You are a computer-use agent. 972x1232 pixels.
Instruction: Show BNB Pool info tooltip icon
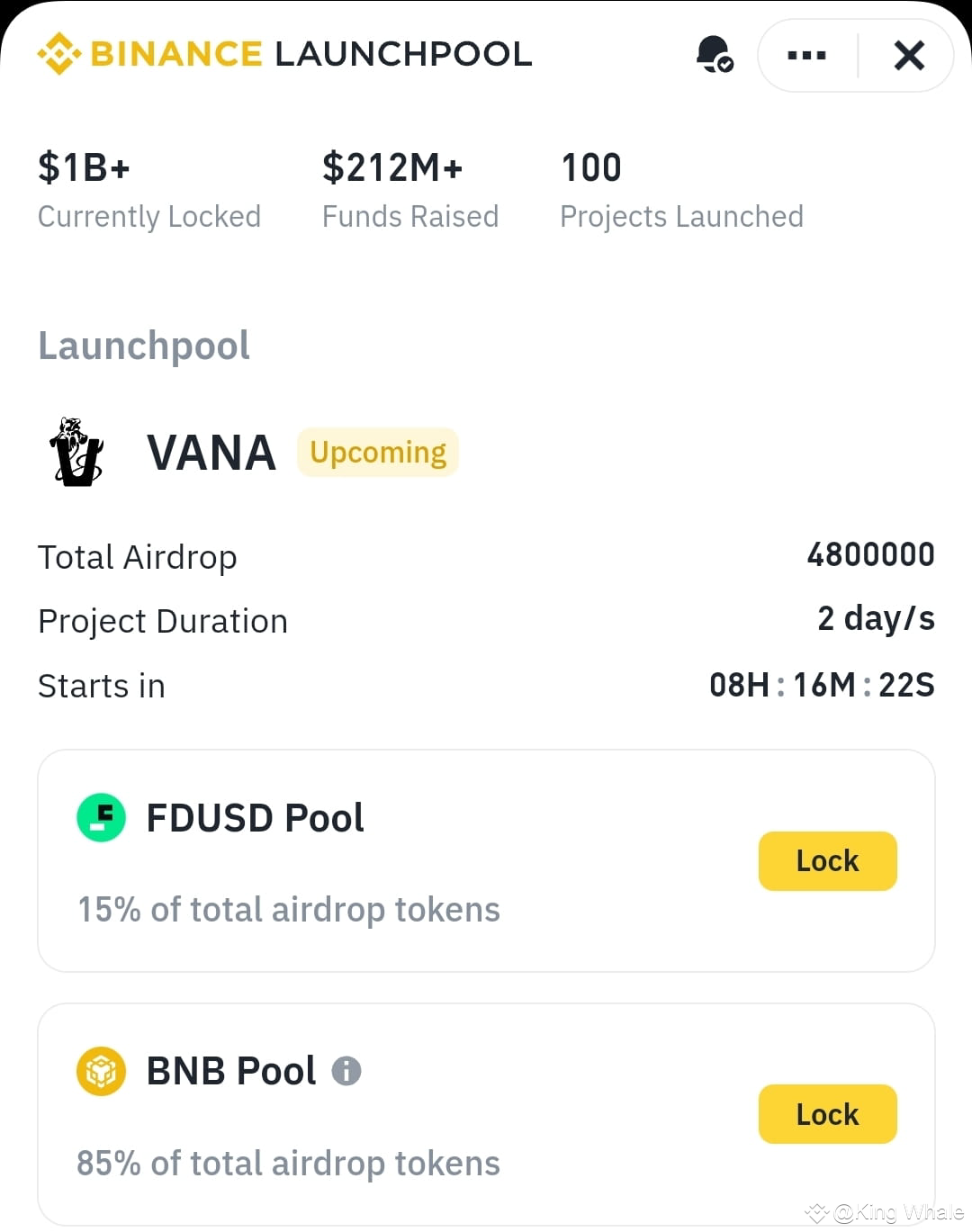click(346, 1071)
